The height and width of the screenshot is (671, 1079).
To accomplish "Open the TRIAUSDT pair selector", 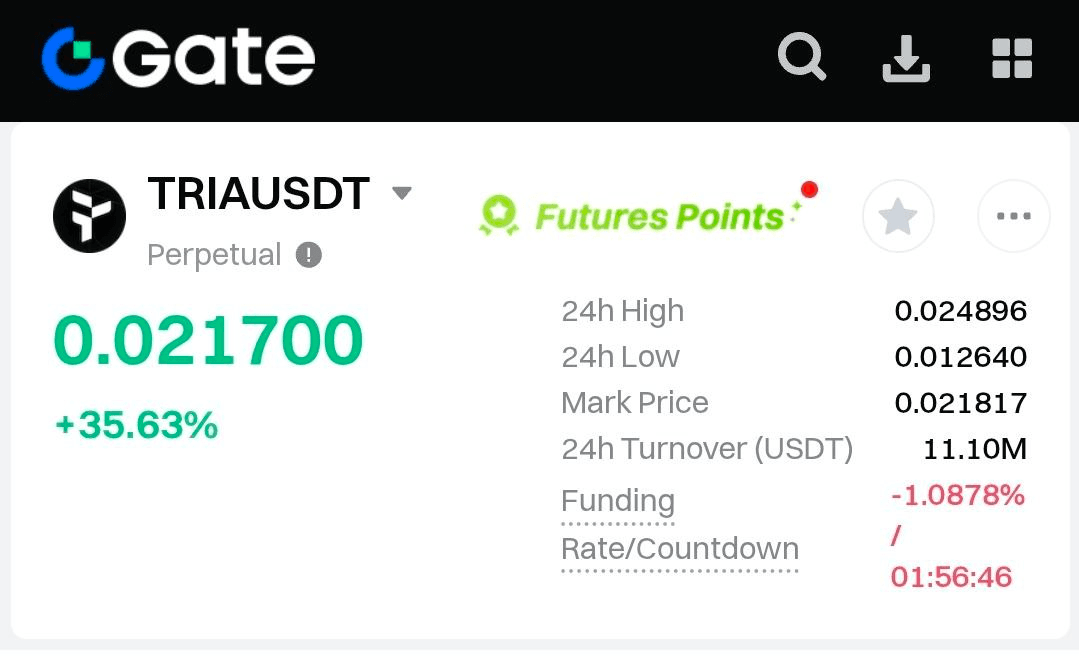I will click(258, 193).
